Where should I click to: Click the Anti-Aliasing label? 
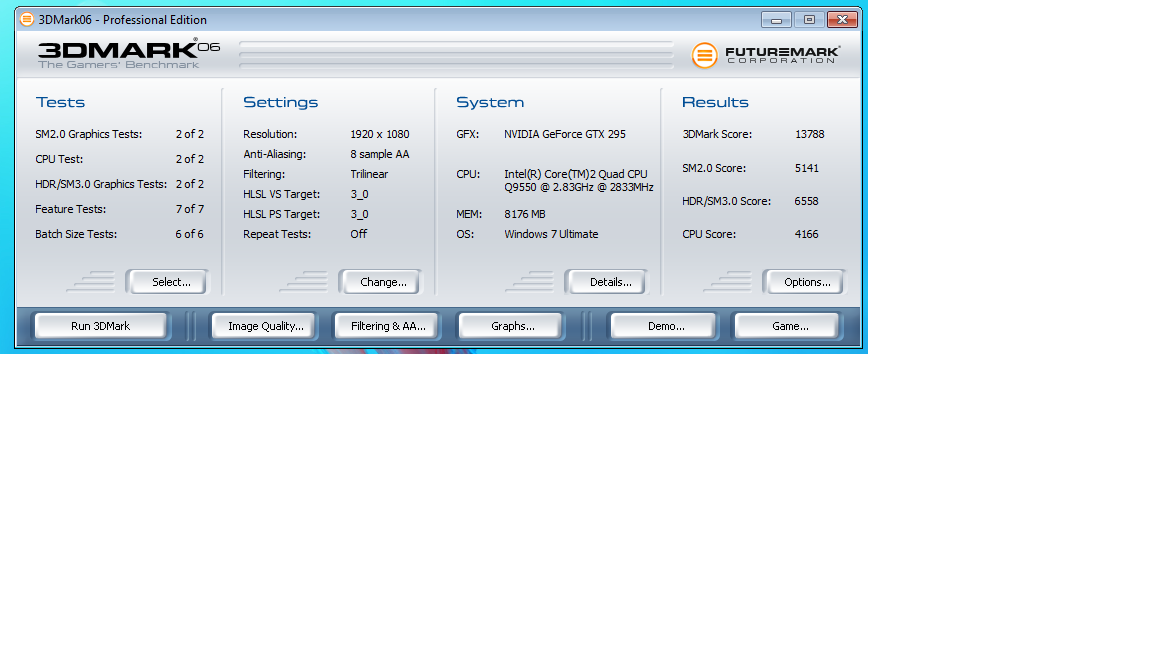[275, 154]
